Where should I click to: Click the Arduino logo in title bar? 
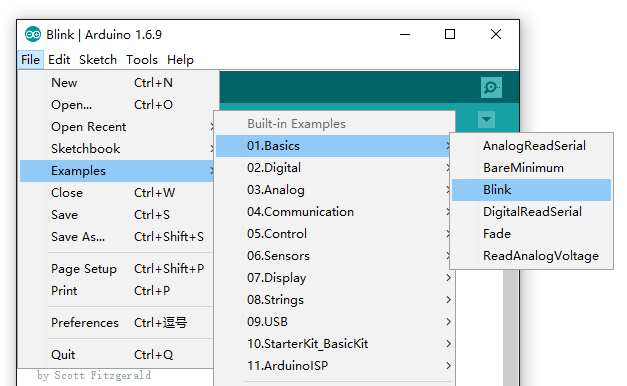33,34
